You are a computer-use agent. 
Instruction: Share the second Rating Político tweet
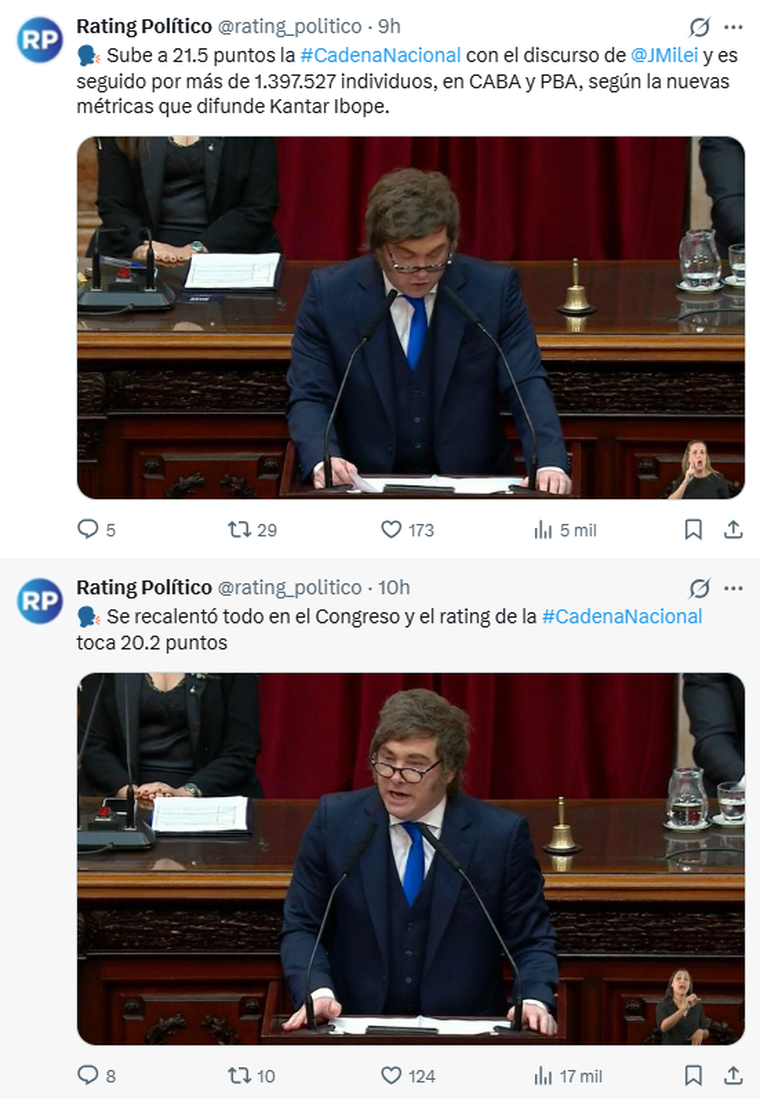pos(733,1076)
